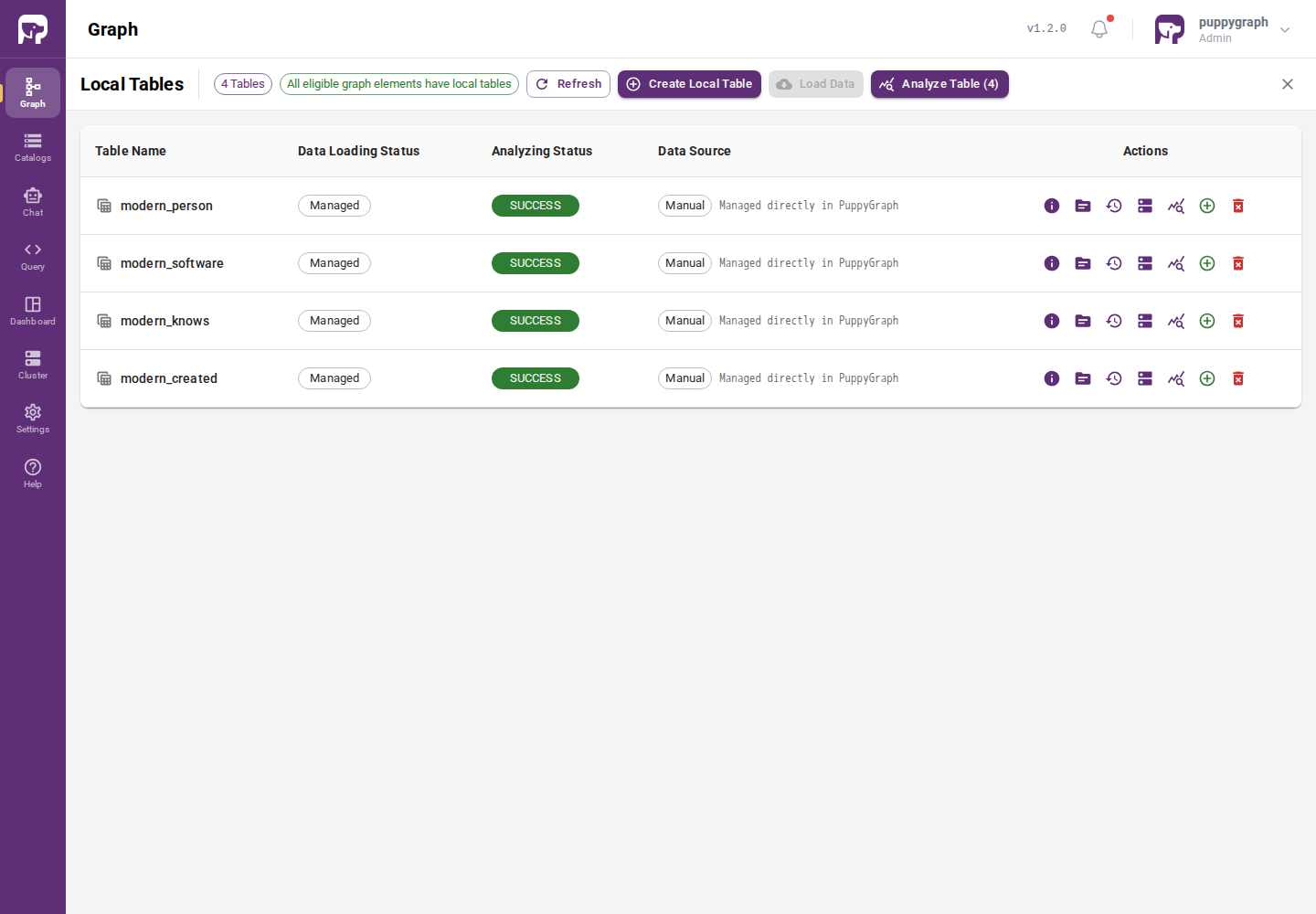
Task: Open Dashboard in the sidebar
Action: click(x=33, y=311)
